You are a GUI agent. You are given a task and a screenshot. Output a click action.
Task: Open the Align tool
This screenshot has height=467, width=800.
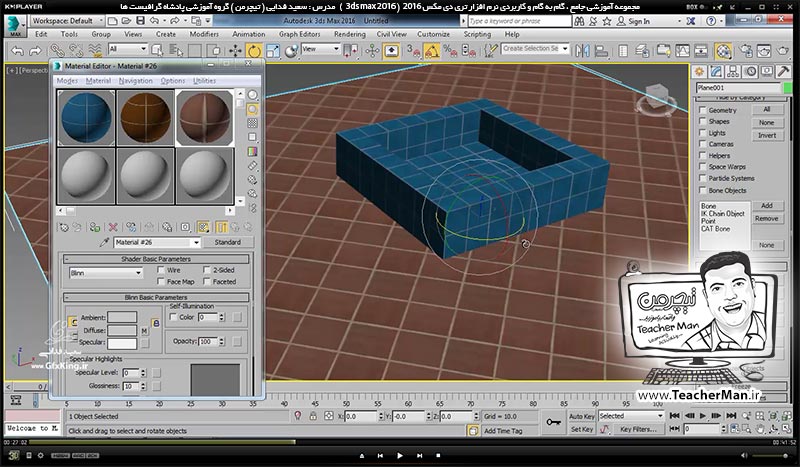click(602, 51)
